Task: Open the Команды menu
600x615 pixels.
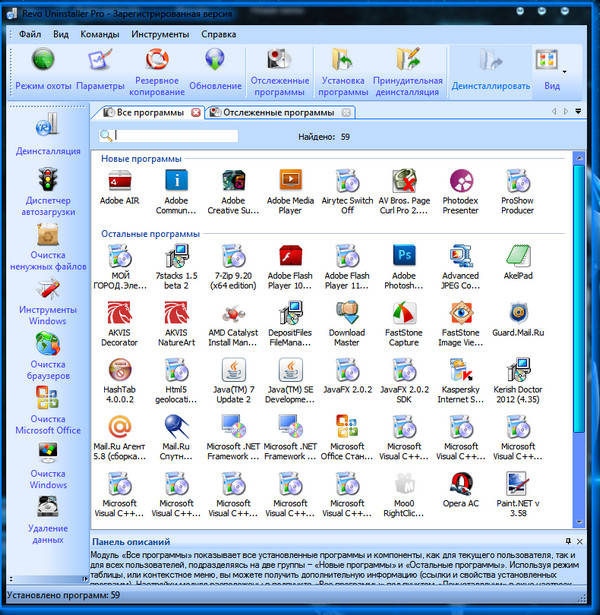Action: point(100,35)
